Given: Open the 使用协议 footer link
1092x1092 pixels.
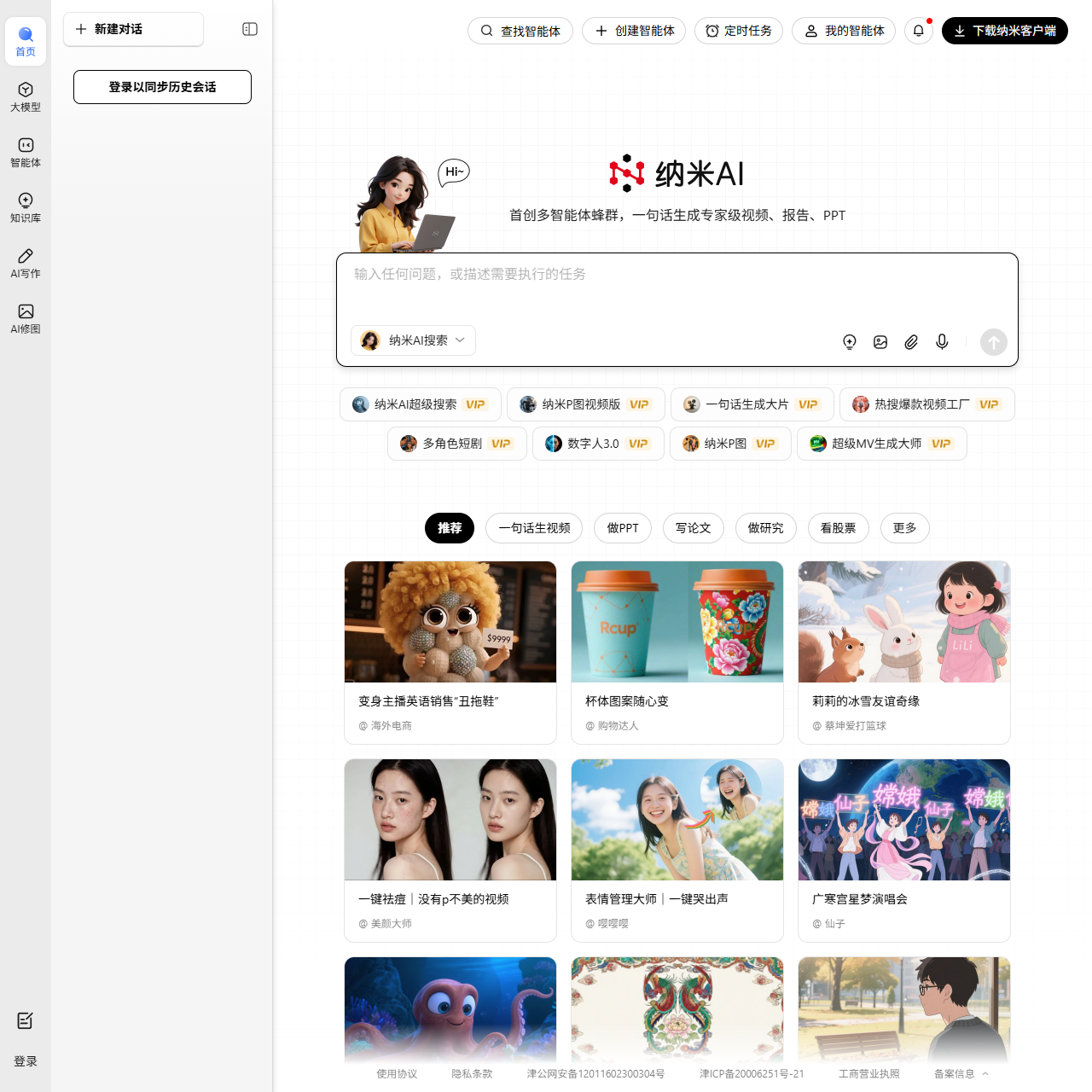Looking at the screenshot, I should [x=397, y=1074].
